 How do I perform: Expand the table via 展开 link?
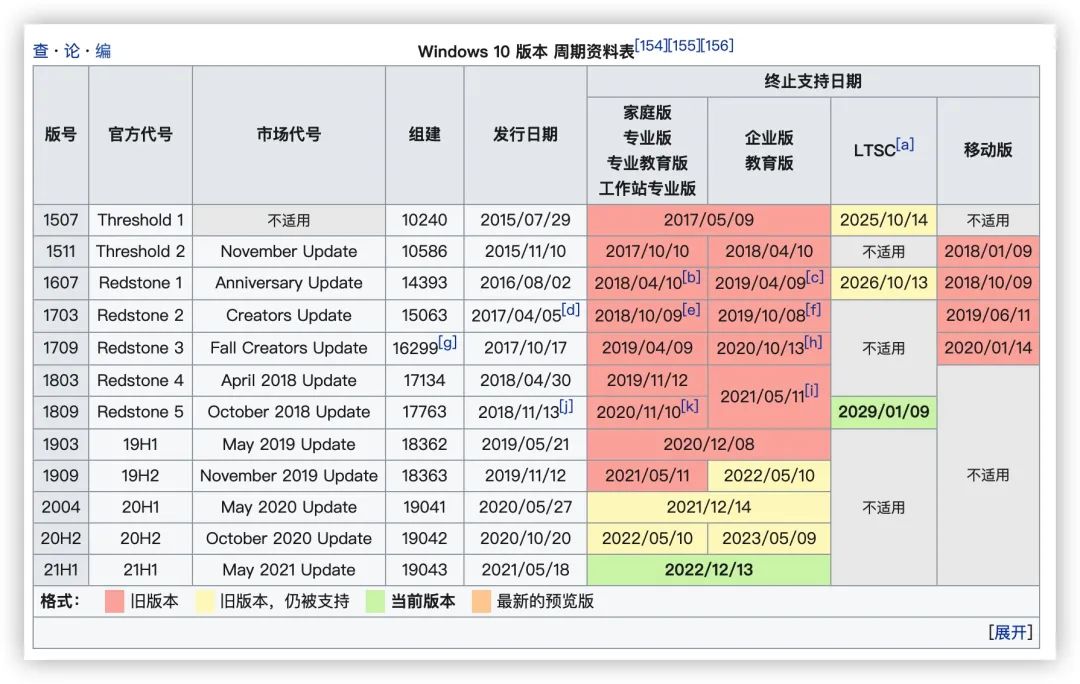pyautogui.click(x=1010, y=632)
